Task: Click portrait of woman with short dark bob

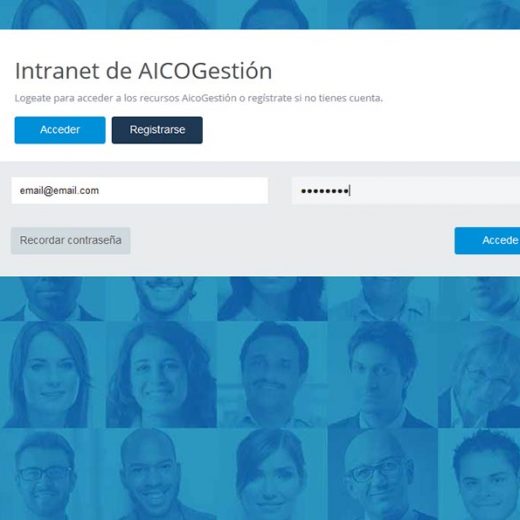Action: click(273, 474)
